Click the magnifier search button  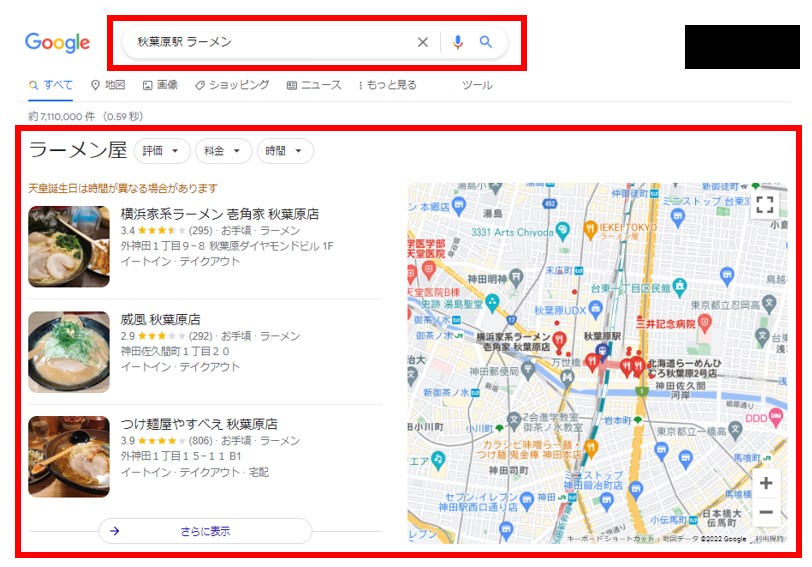[485, 42]
